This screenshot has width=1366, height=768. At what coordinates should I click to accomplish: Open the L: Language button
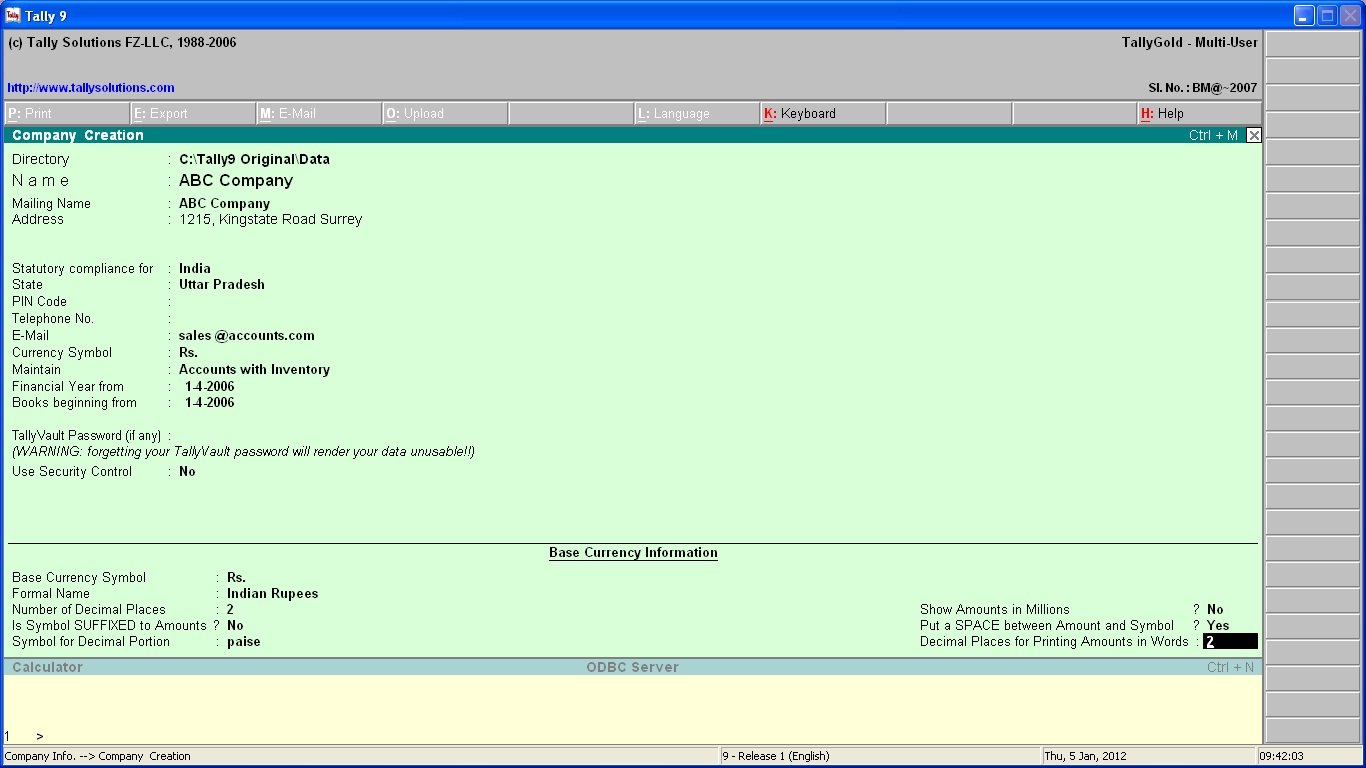[x=697, y=113]
